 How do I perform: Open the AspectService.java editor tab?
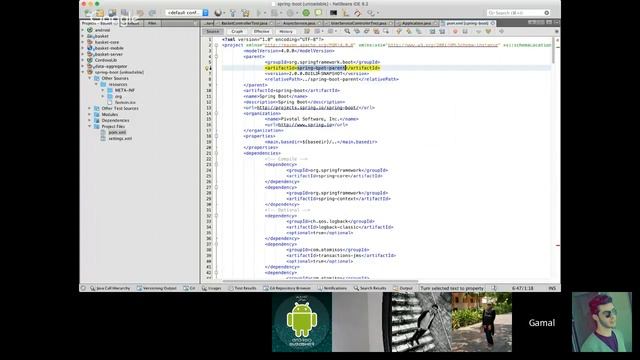[x=299, y=23]
